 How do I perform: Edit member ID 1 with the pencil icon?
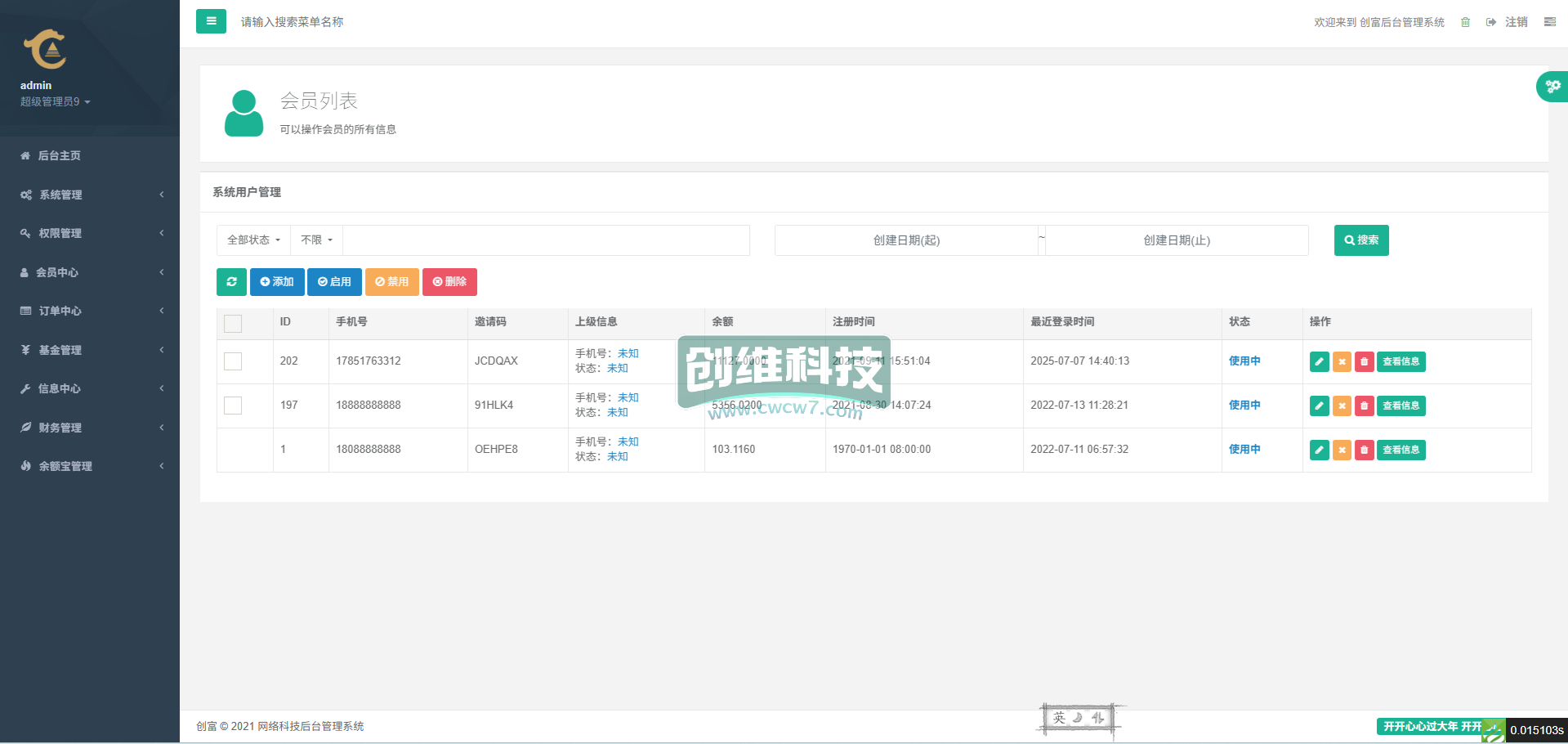point(1319,450)
